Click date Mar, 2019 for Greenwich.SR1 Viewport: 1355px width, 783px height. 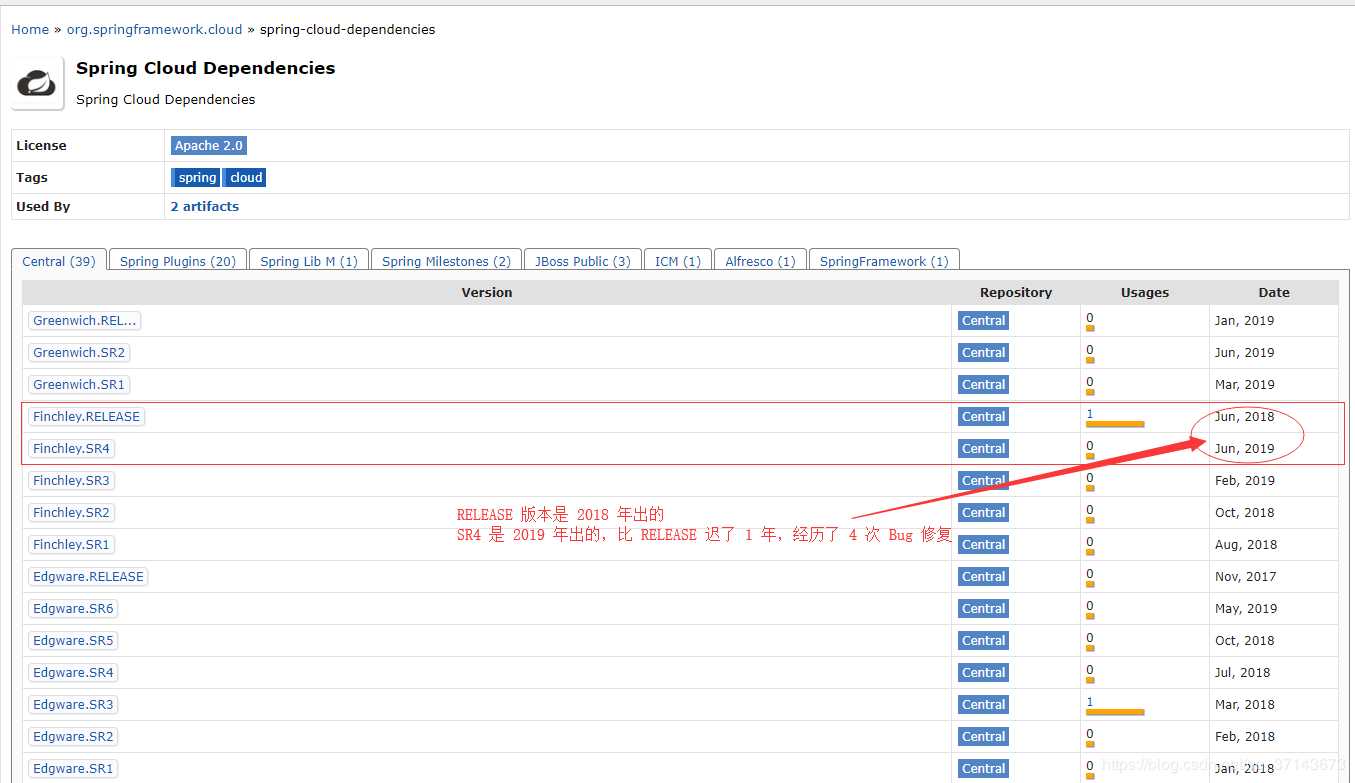tap(1244, 385)
